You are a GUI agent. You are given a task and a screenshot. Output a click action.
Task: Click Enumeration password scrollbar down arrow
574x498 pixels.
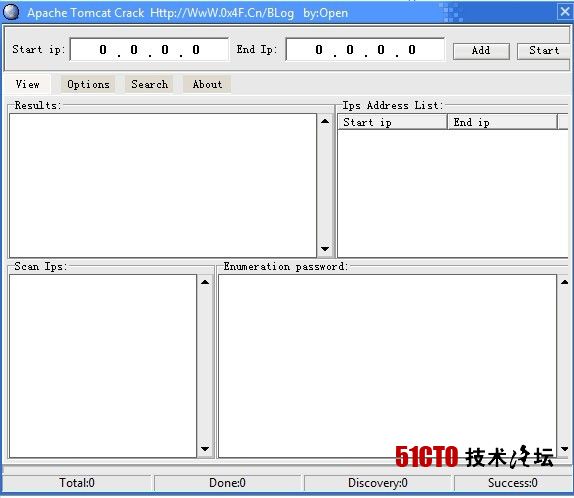(564, 449)
